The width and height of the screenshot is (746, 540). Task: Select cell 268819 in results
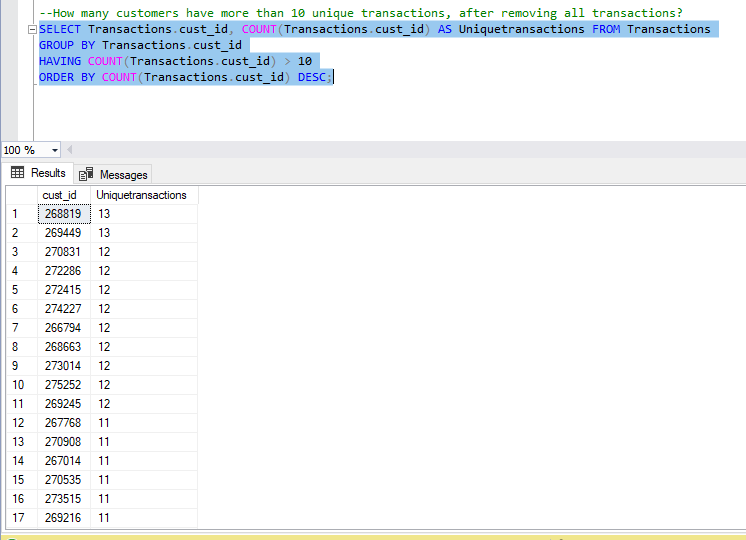[64, 214]
